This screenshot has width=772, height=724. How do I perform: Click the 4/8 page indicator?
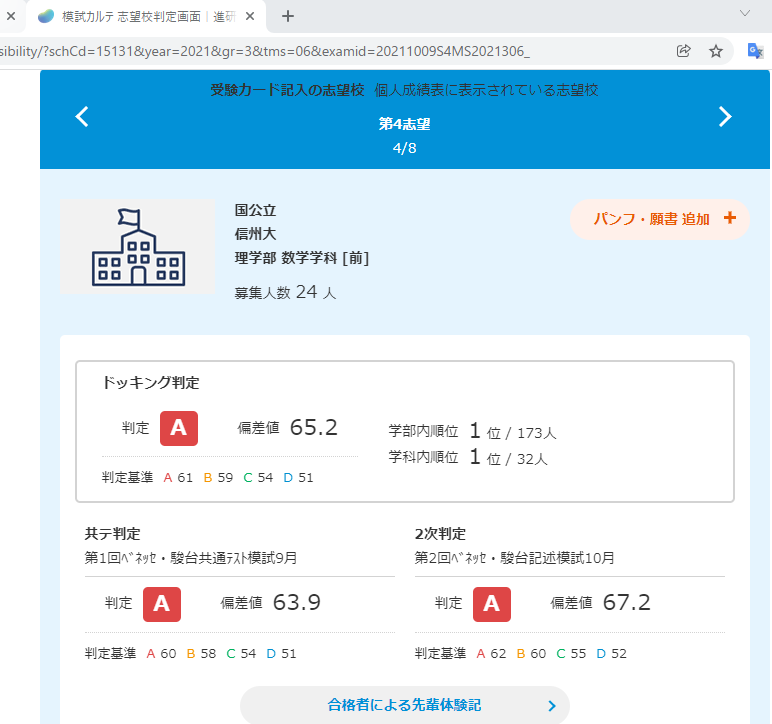[404, 148]
